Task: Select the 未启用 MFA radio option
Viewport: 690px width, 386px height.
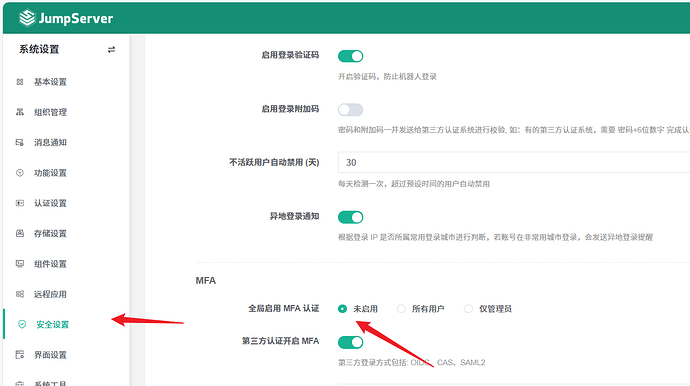Action: click(x=342, y=309)
